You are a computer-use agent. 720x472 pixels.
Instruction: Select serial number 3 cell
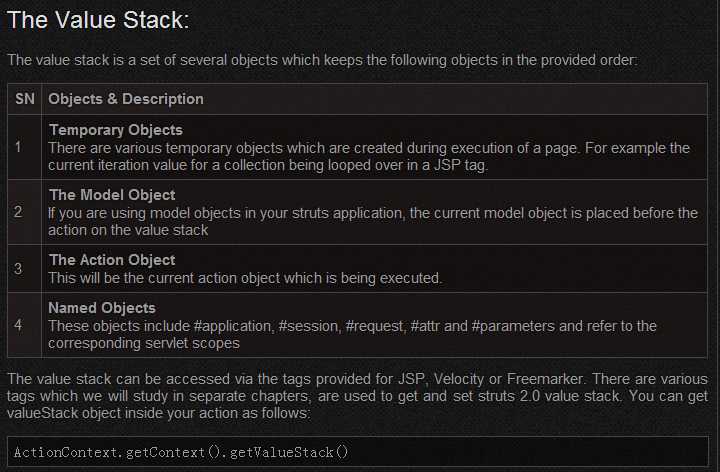pyautogui.click(x=19, y=269)
